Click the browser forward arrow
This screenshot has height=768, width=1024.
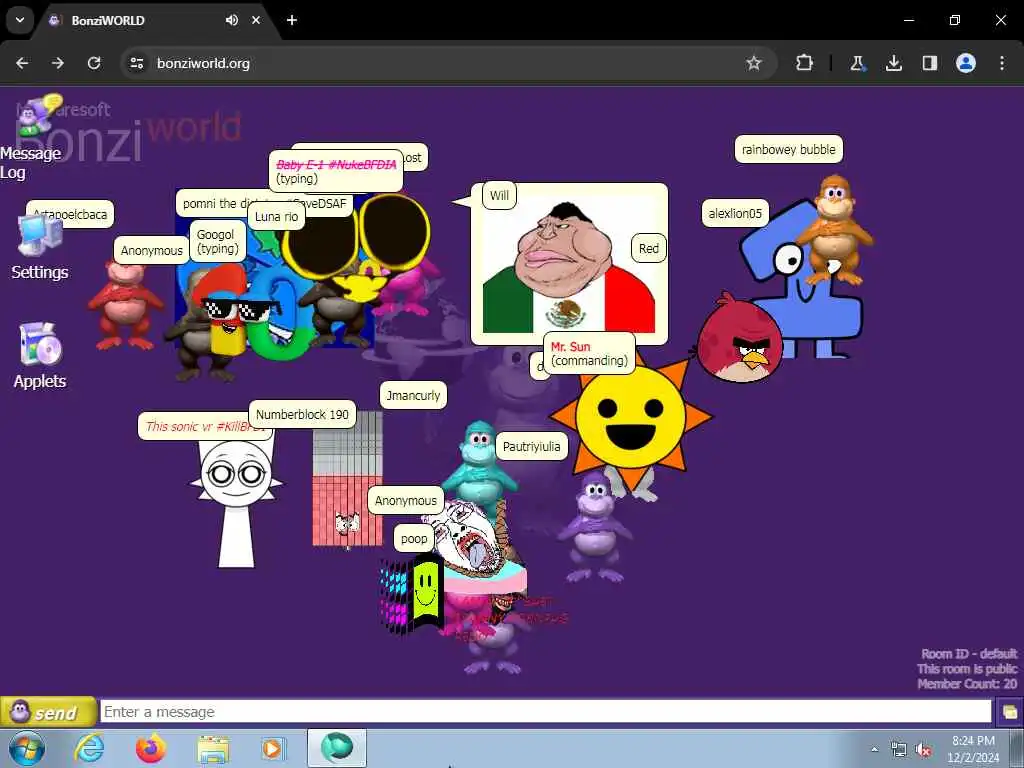58,63
